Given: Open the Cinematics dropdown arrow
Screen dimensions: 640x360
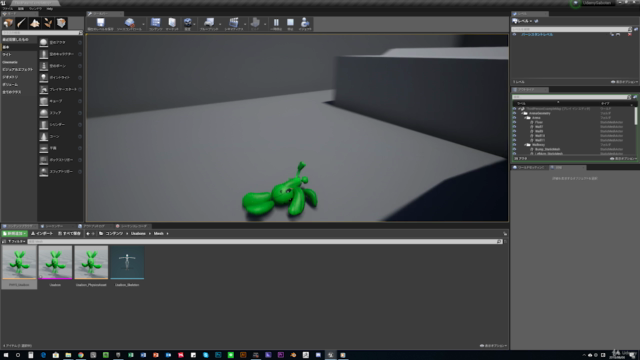Looking at the screenshot, I should click(245, 24).
